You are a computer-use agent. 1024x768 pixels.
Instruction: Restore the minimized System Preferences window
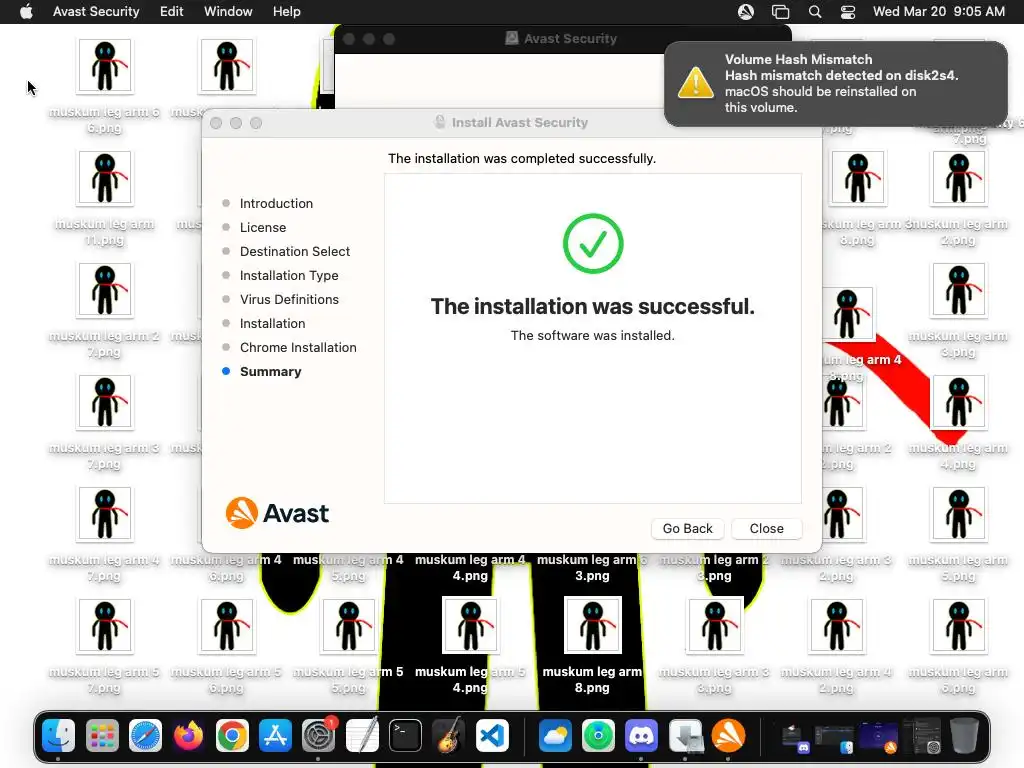tap(921, 737)
